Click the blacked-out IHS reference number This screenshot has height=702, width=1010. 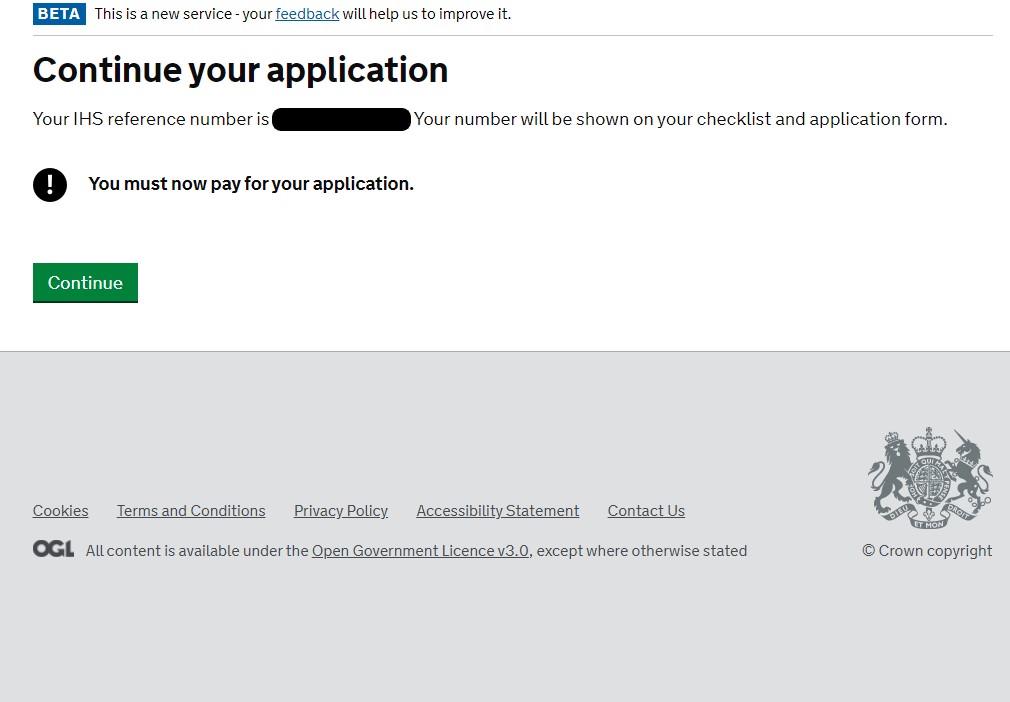point(341,120)
